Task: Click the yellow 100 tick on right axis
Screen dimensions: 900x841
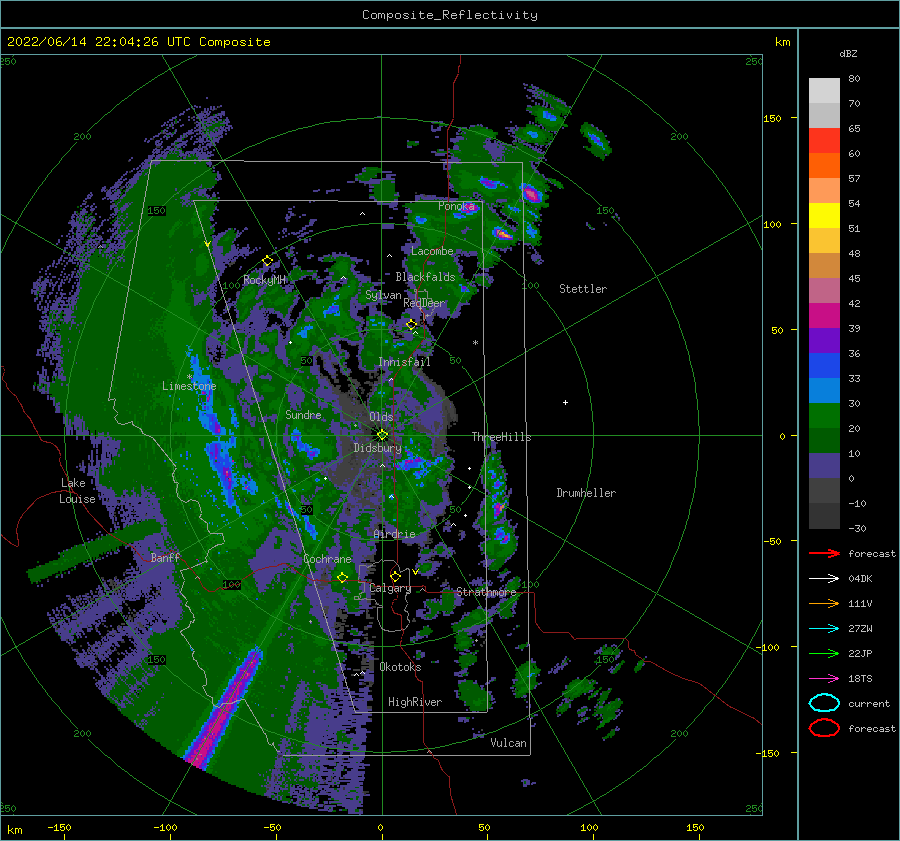Action: pyautogui.click(x=772, y=224)
